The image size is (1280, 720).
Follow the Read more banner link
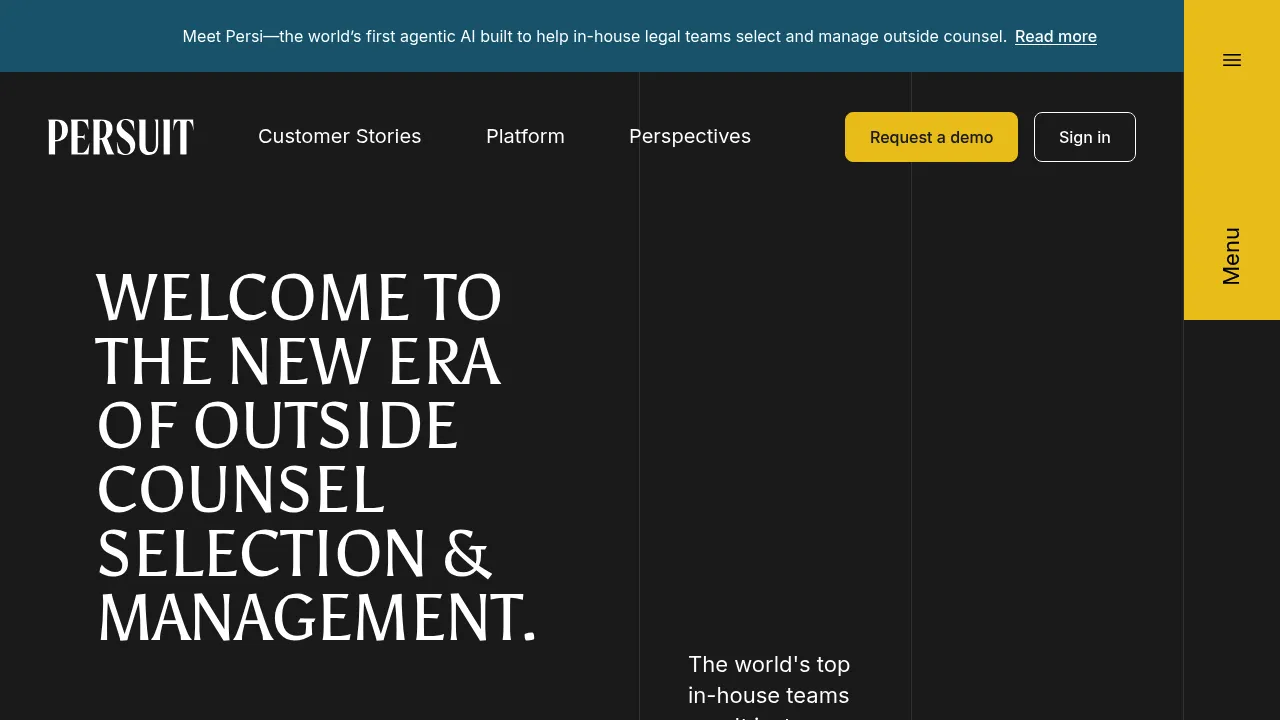pos(1056,36)
